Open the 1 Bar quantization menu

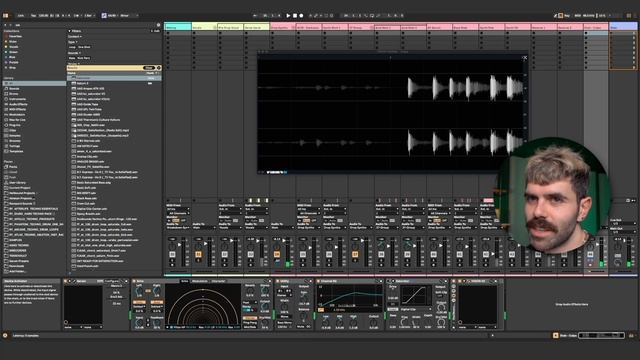coord(89,16)
